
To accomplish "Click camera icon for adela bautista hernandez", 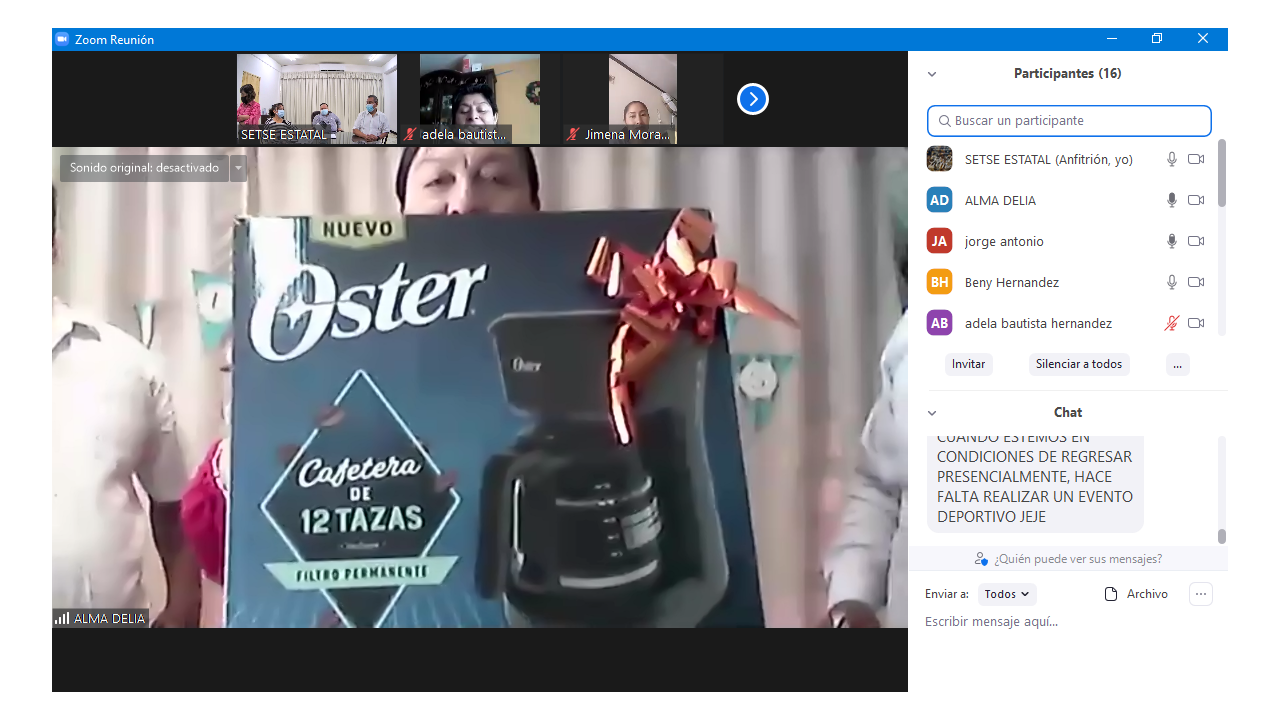I will tap(1196, 323).
